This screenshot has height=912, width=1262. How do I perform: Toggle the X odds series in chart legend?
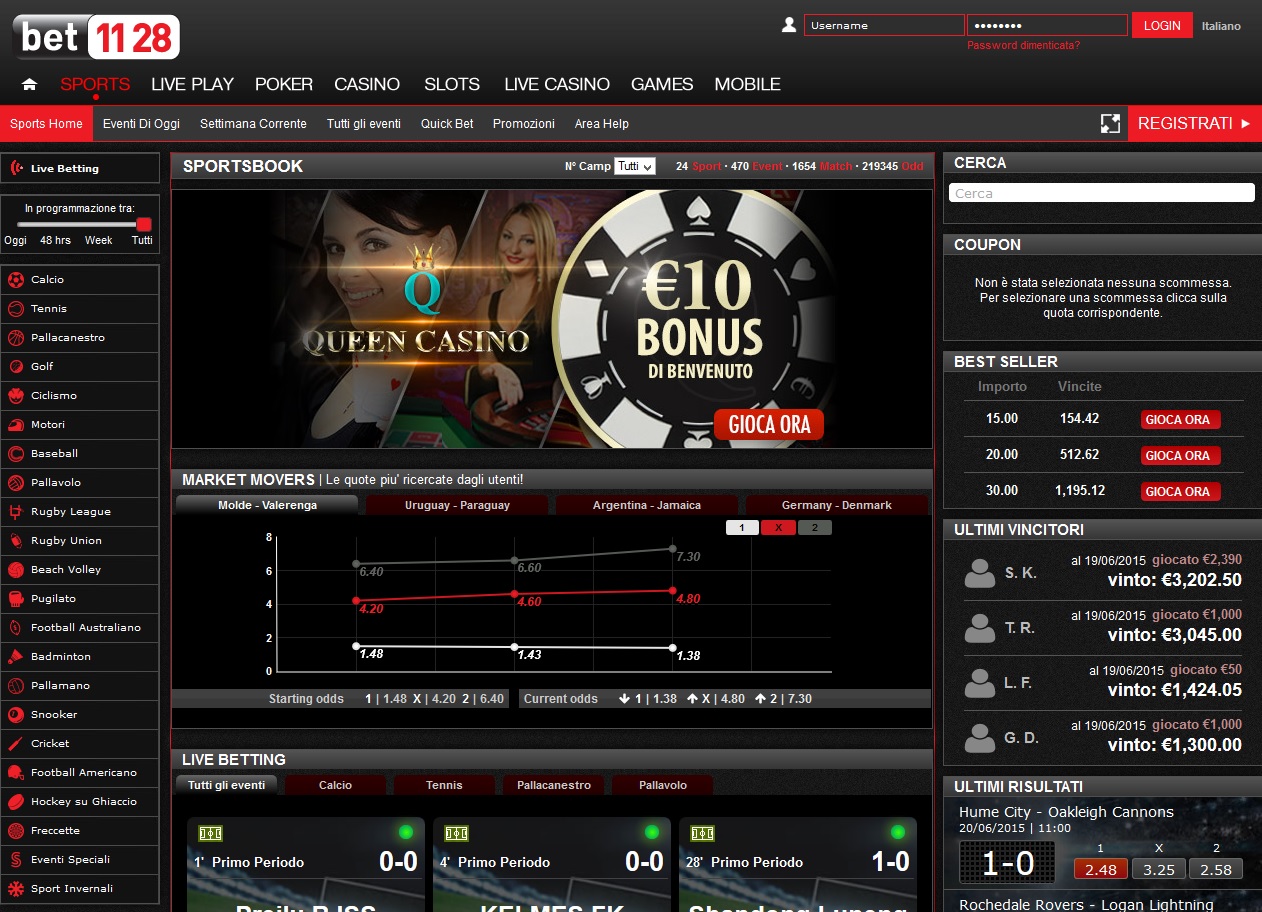[x=778, y=527]
